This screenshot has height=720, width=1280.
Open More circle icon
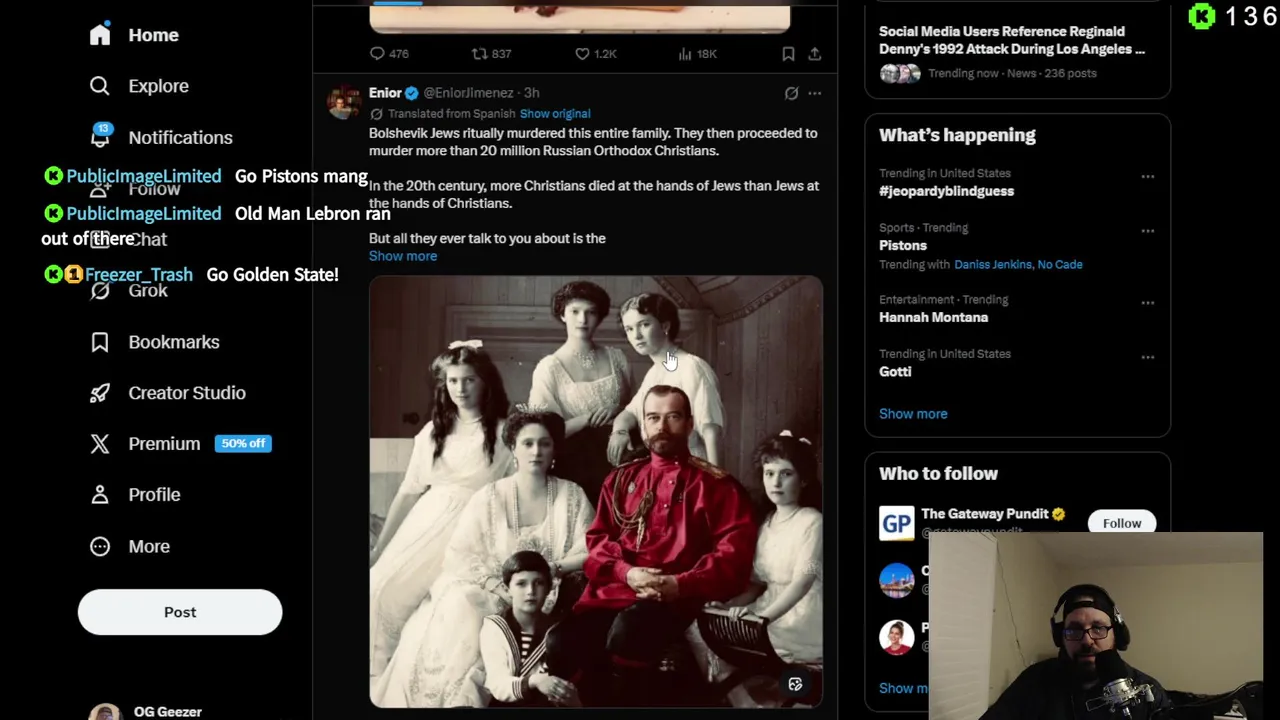pyautogui.click(x=100, y=546)
